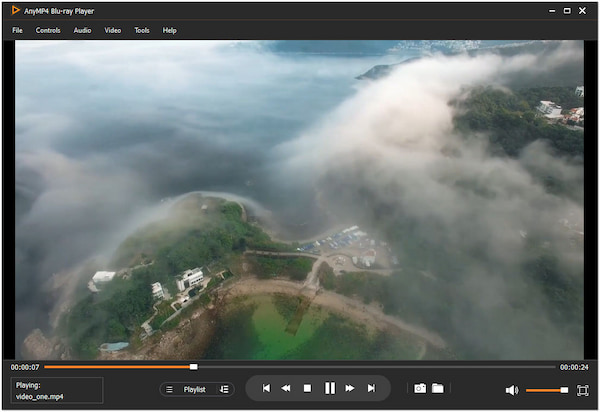Viewport: 600px width, 412px height.
Task: Open the Controls menu
Action: pos(48,30)
